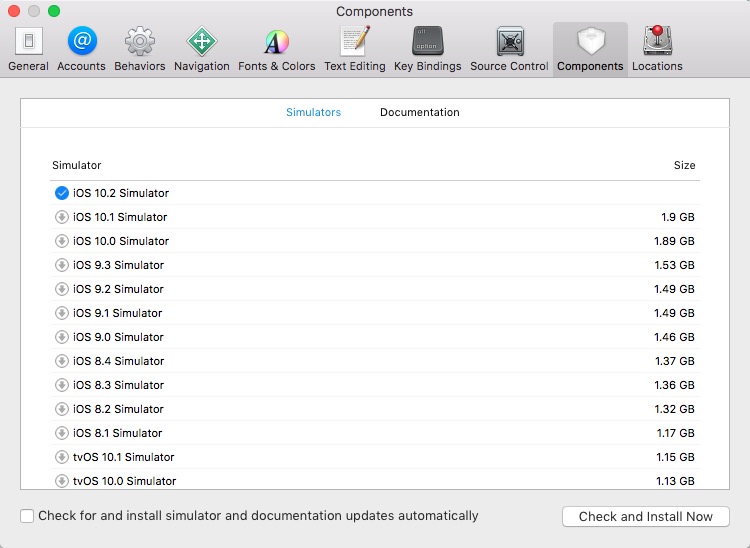Screen dimensions: 750x548
Task: Select the Components toolbar icon
Action: click(590, 49)
